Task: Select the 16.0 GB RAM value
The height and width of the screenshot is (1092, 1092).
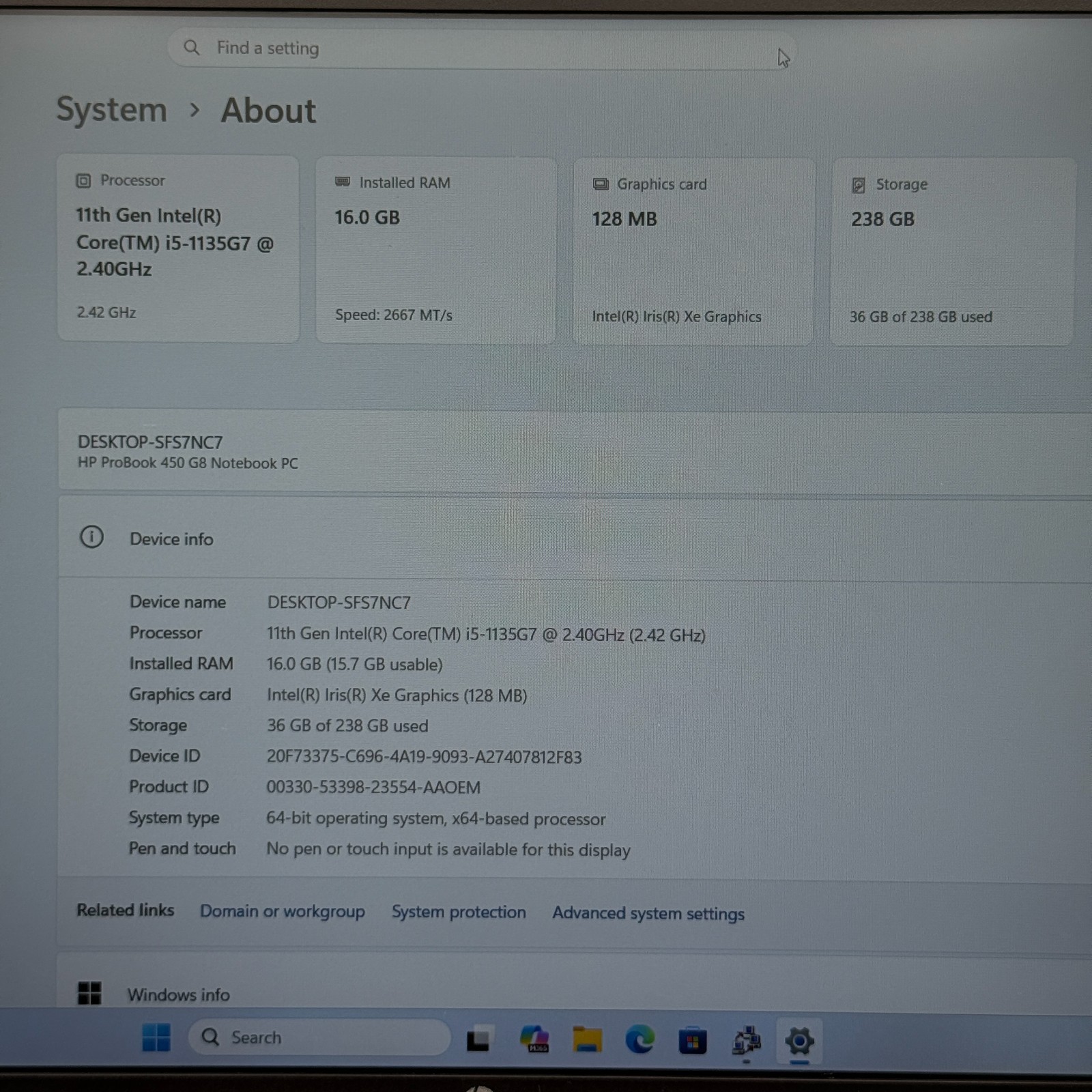Action: (367, 218)
